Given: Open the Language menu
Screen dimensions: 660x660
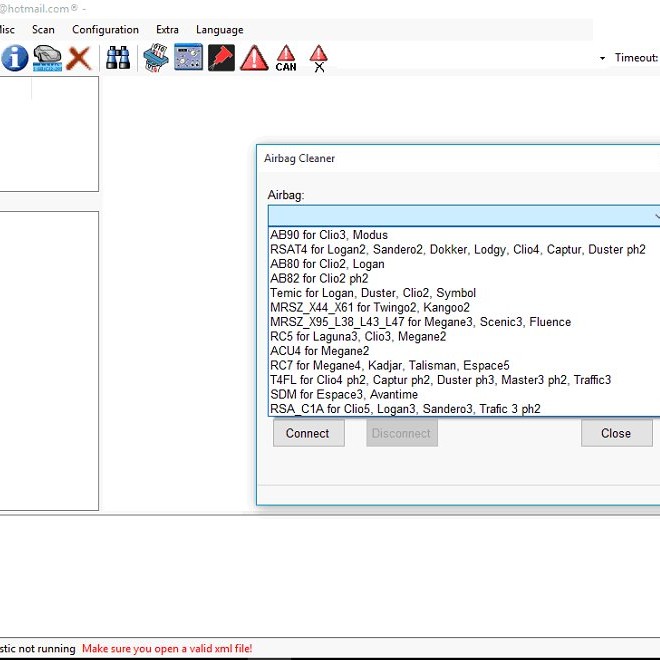Looking at the screenshot, I should (220, 30).
